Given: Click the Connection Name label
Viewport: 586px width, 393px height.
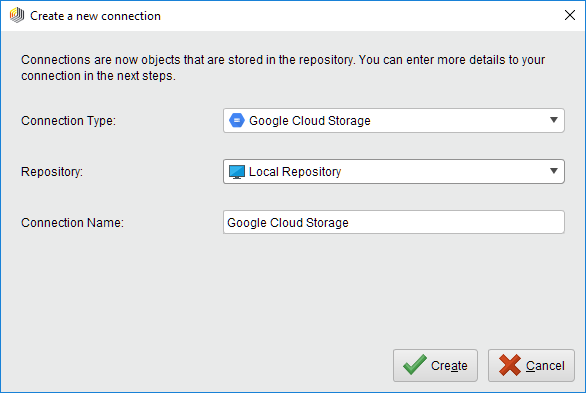Looking at the screenshot, I should coord(72,223).
